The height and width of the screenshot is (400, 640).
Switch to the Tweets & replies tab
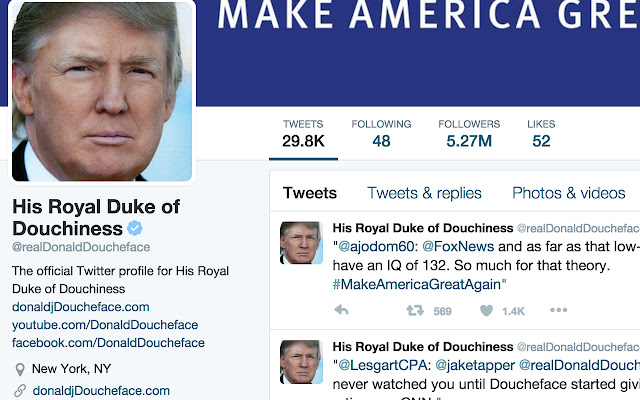click(424, 193)
